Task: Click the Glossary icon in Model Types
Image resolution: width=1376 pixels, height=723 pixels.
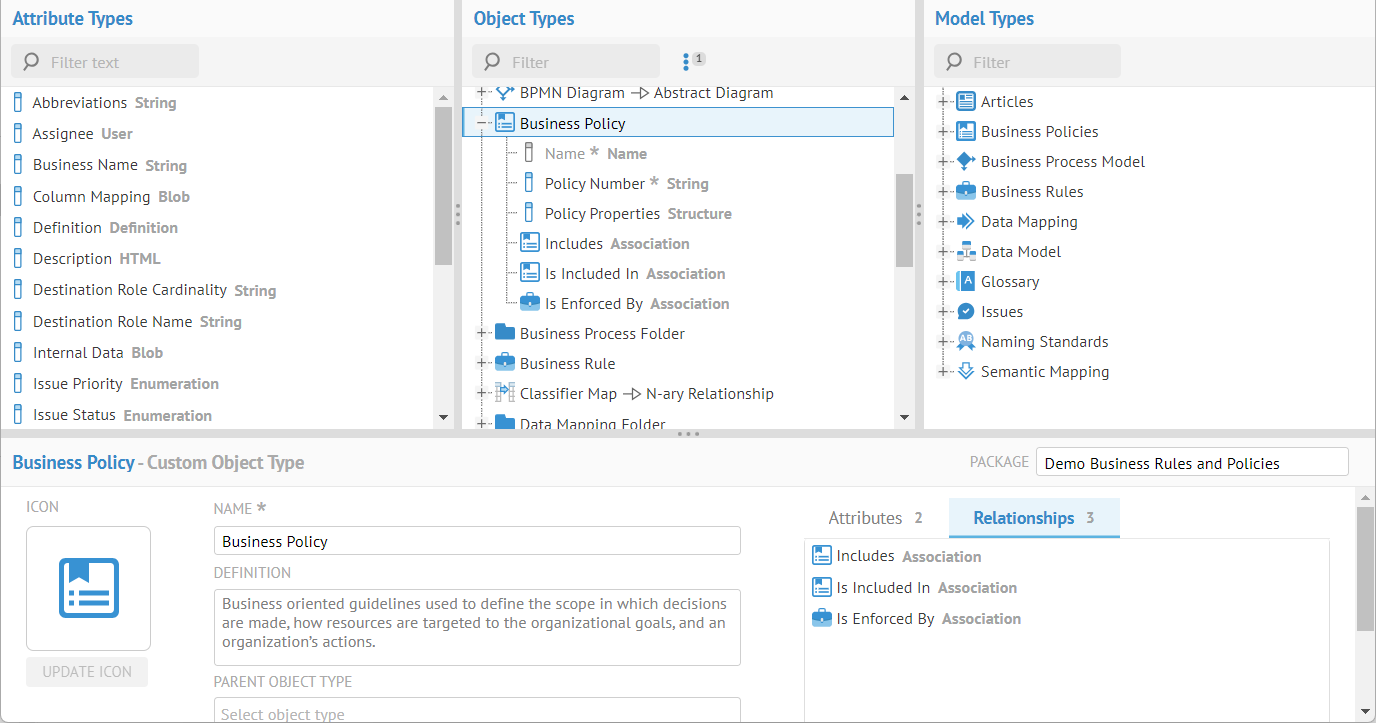Action: pos(966,281)
